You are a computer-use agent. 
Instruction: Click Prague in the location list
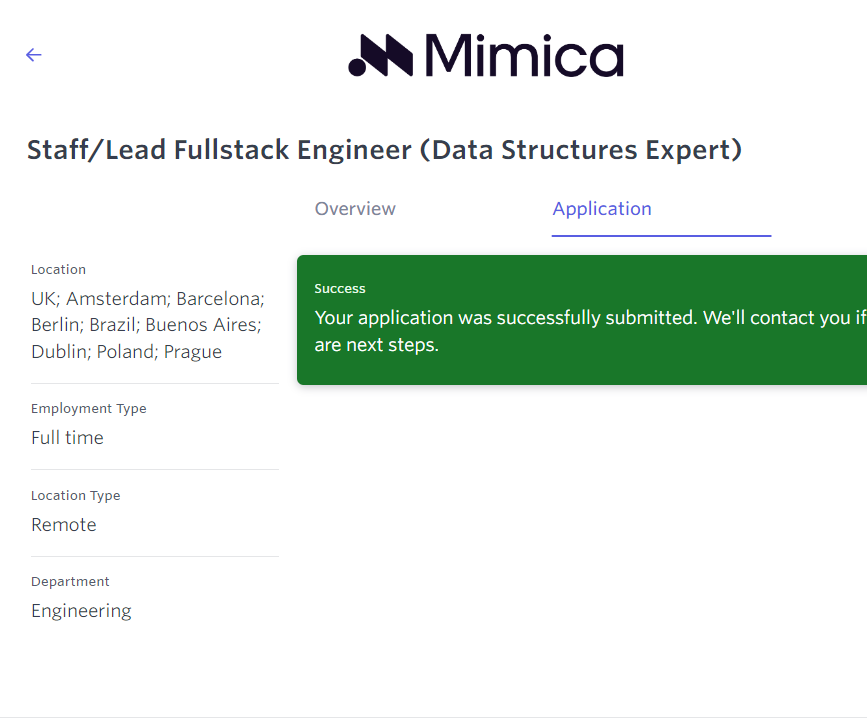193,352
